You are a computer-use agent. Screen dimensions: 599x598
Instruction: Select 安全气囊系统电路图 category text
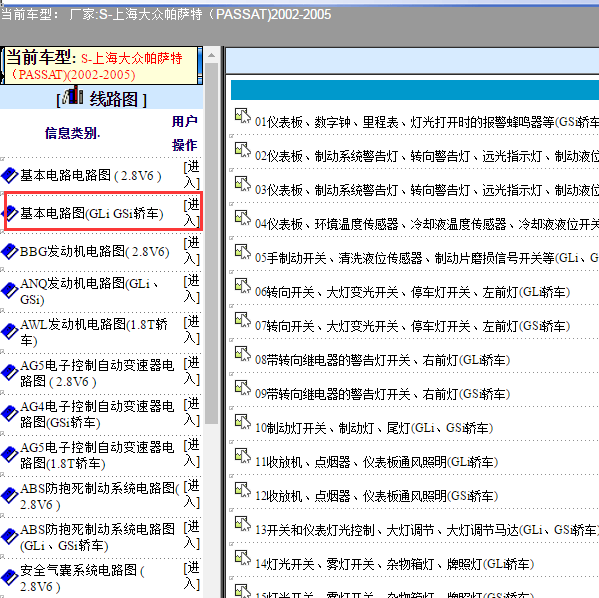coord(82,578)
